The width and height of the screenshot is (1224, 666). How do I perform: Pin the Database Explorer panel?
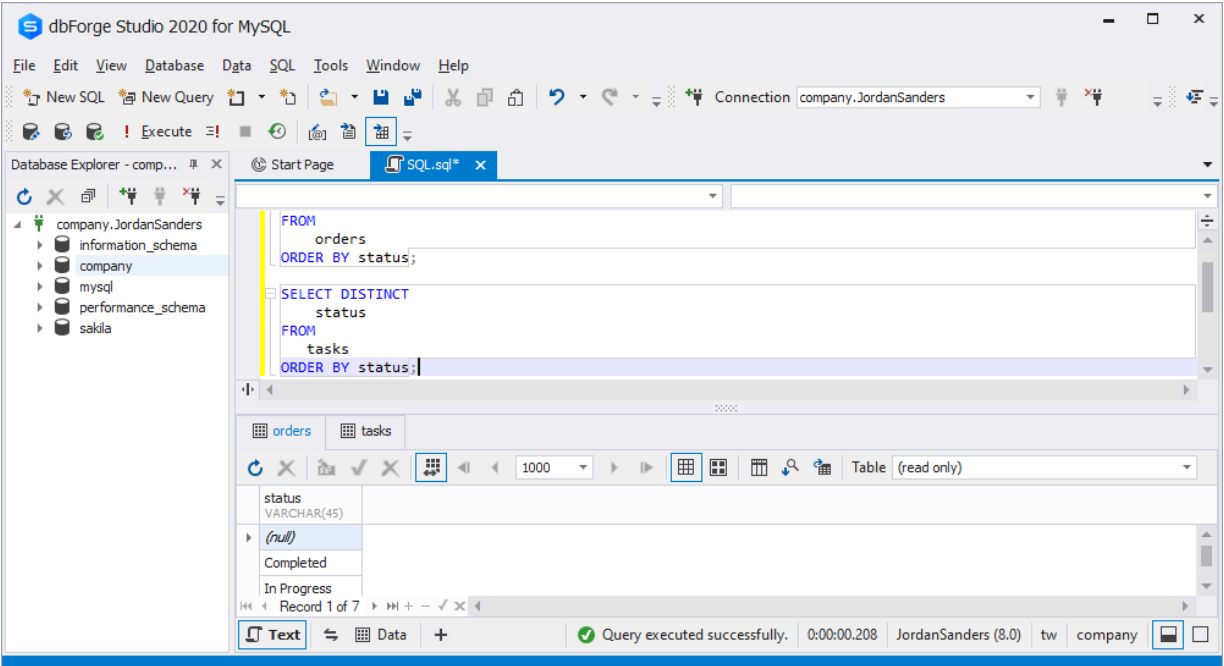coord(194,164)
